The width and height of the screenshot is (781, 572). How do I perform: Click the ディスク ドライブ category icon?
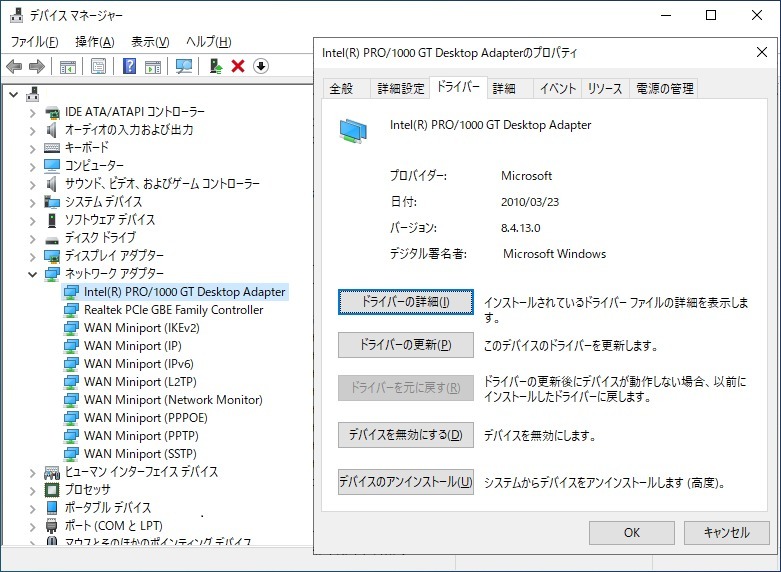point(52,239)
